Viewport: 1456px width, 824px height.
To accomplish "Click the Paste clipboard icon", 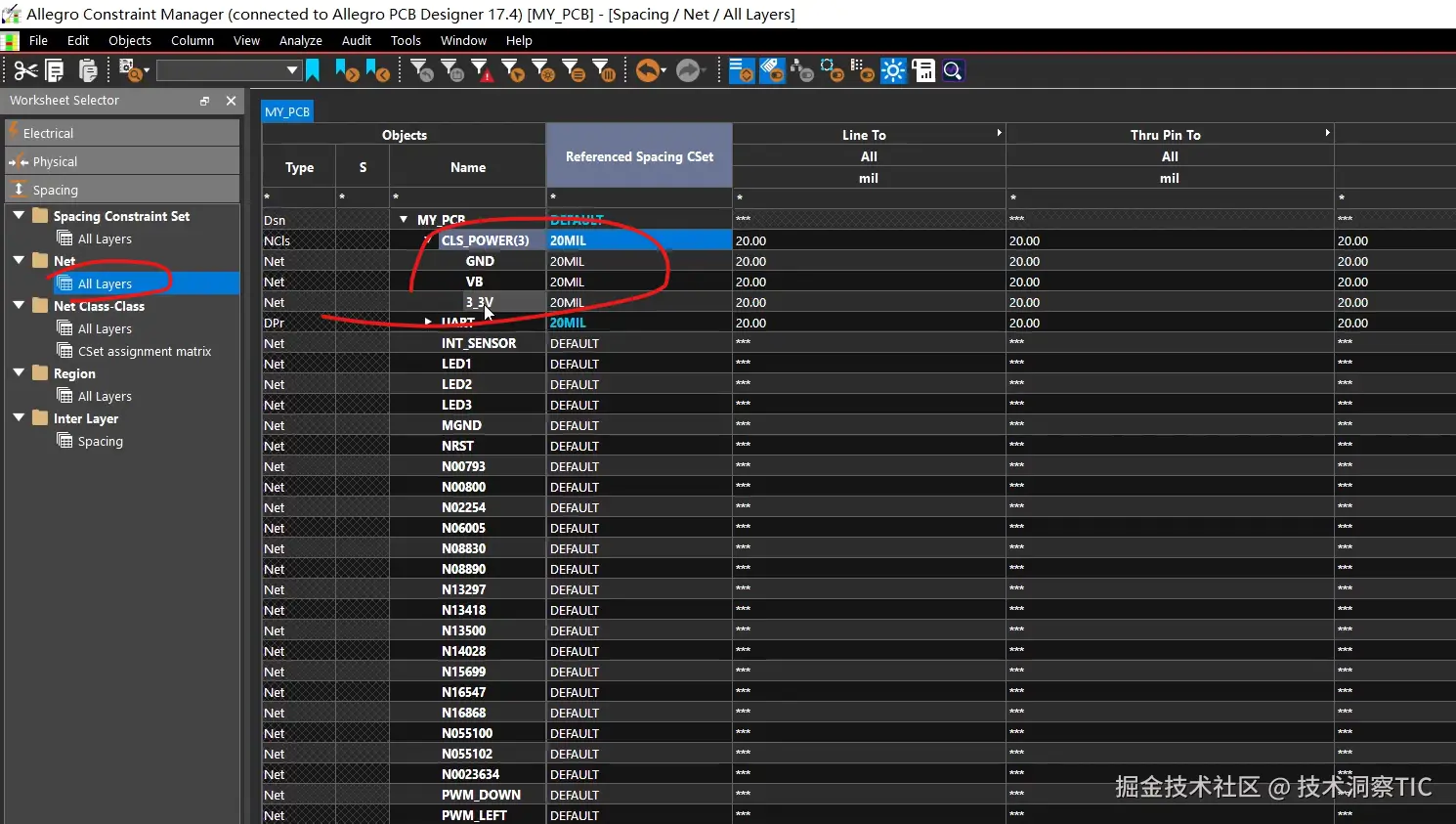I will click(88, 70).
